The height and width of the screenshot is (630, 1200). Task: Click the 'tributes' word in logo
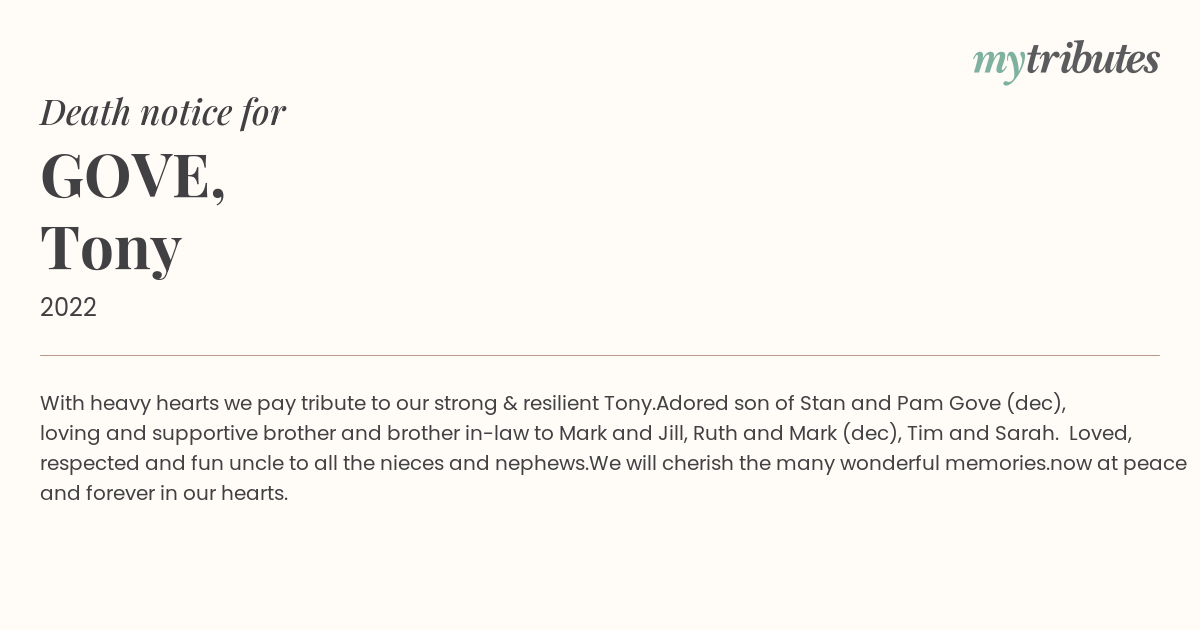pos(1093,59)
